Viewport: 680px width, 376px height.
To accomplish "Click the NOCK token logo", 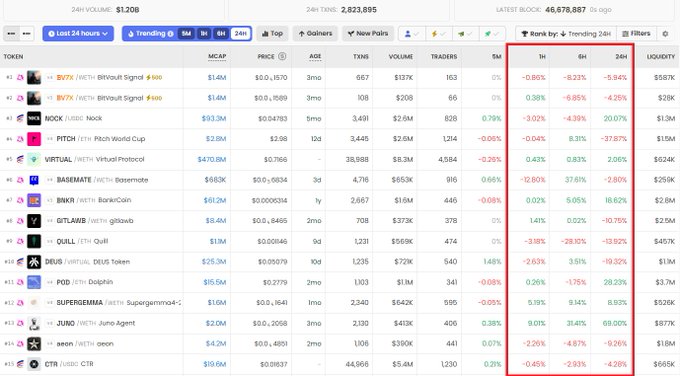I will tap(34, 118).
